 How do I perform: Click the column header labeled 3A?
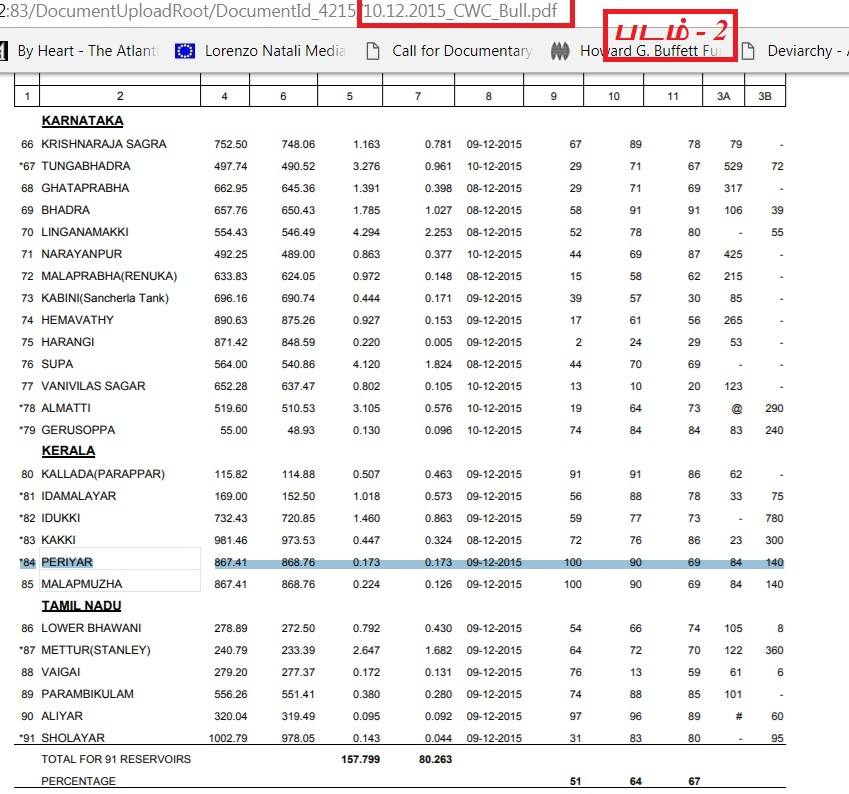pyautogui.click(x=723, y=96)
